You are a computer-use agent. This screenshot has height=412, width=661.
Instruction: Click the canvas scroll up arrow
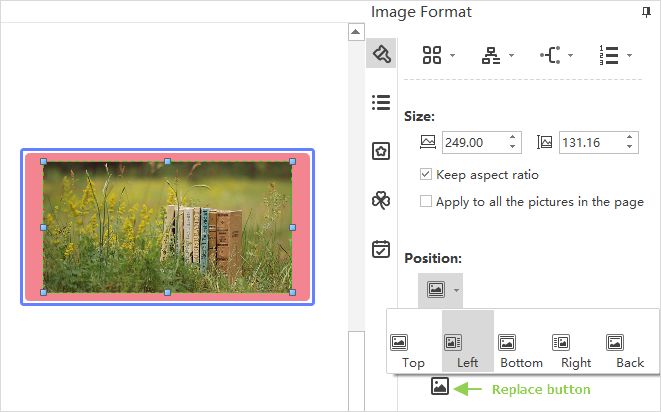356,32
